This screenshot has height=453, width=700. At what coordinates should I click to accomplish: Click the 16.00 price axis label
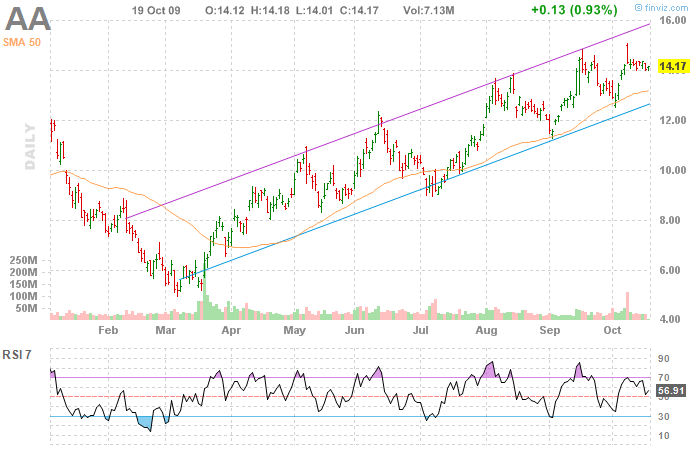[x=672, y=20]
